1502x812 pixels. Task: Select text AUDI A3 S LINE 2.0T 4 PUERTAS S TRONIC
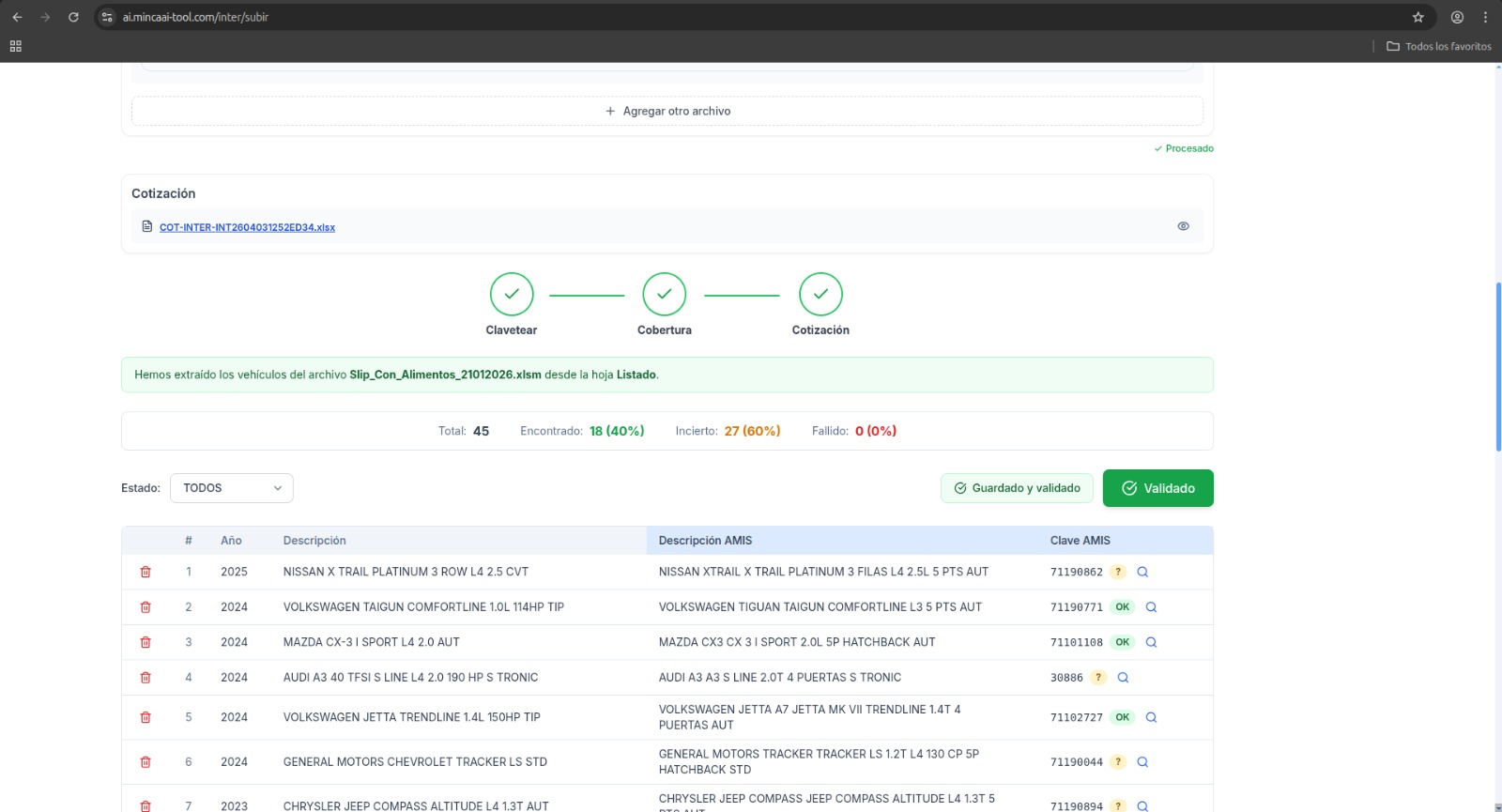780,678
